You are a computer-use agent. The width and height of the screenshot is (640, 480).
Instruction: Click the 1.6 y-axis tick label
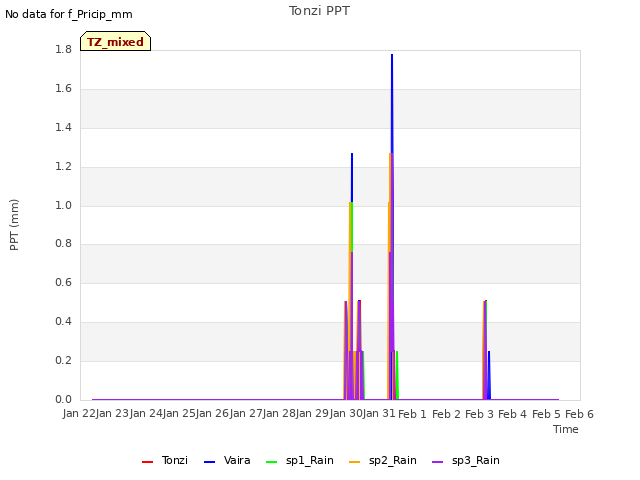(63, 88)
